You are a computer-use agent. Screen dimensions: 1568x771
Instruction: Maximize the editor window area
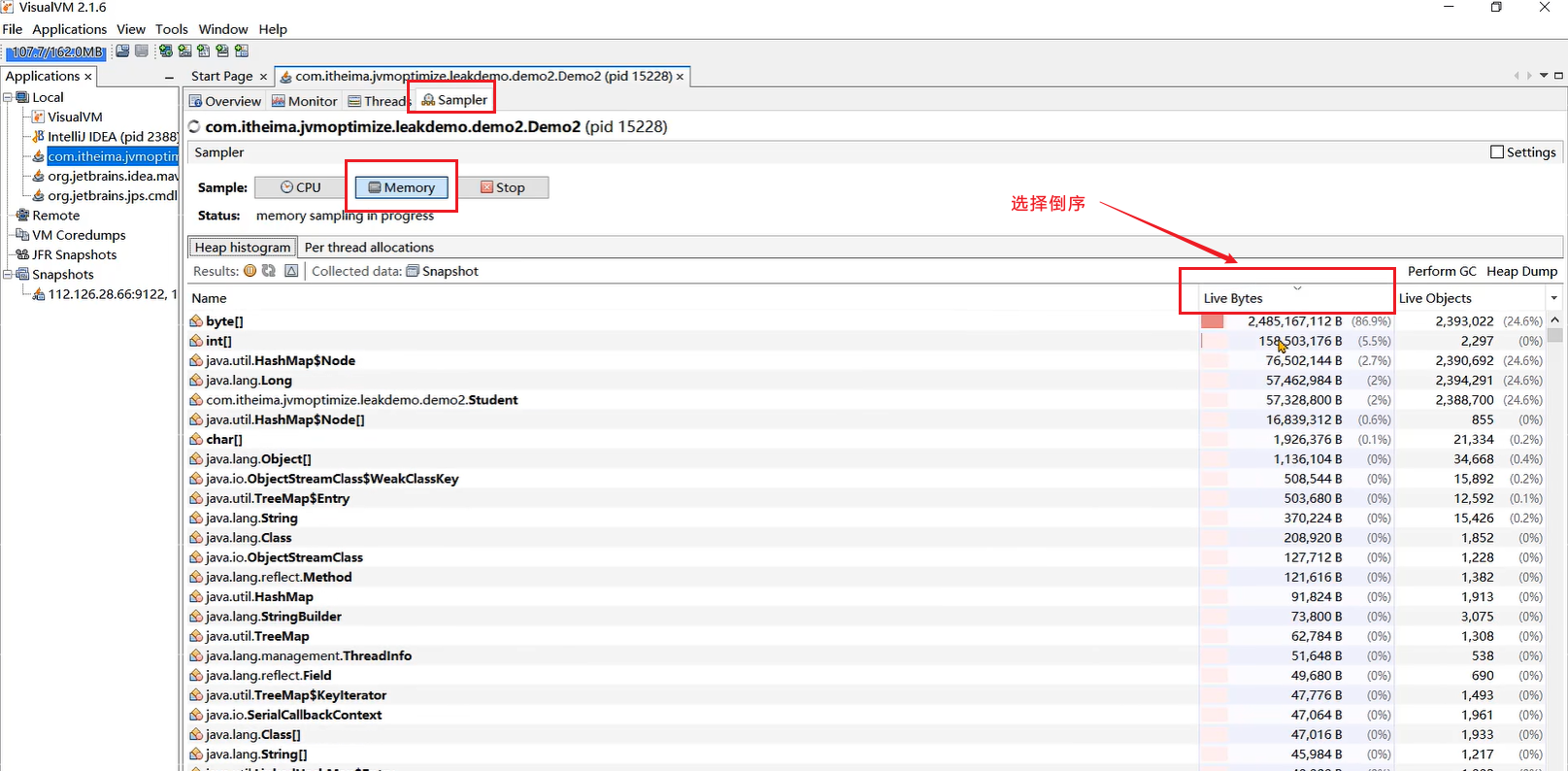coord(1558,76)
